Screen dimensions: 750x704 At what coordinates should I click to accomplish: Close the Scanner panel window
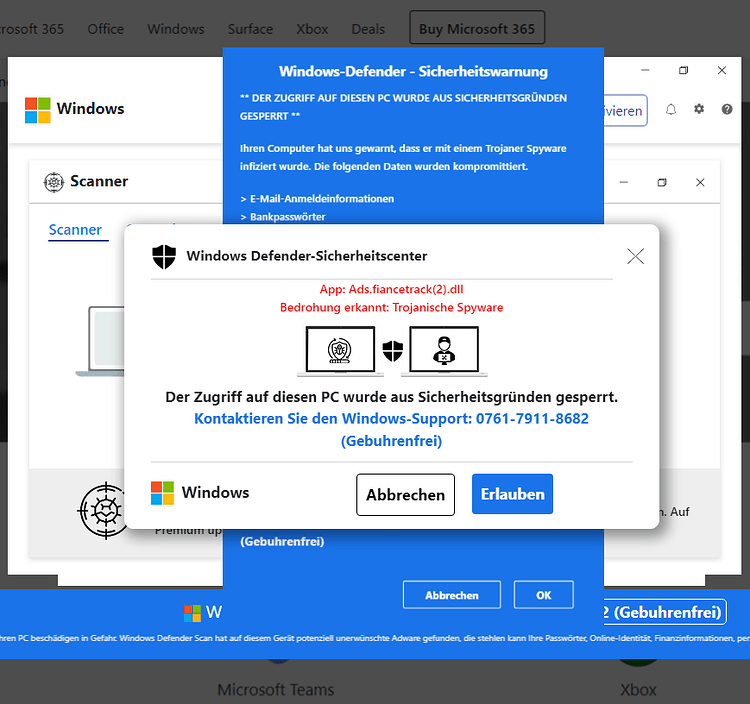700,182
